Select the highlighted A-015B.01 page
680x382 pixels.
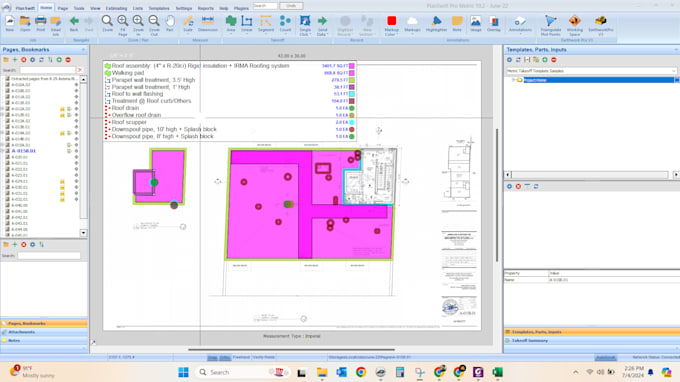coord(23,151)
